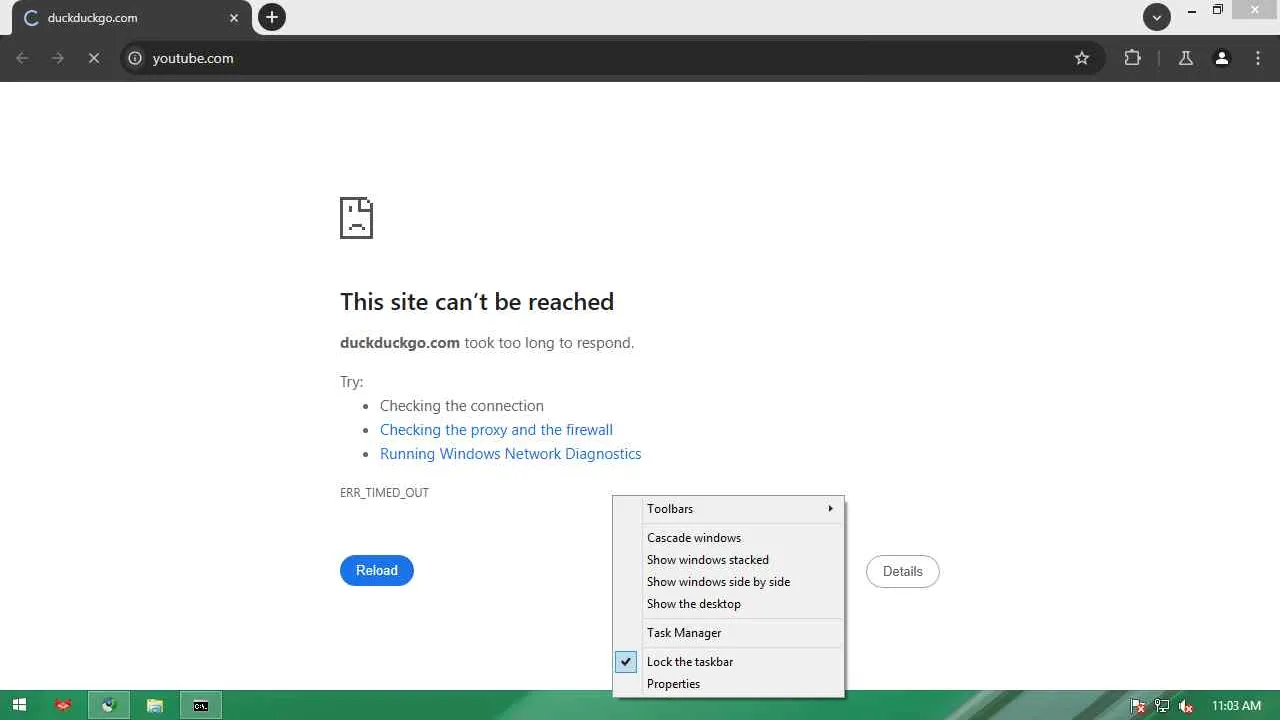
Task: Open taskbar Properties
Action: pyautogui.click(x=728, y=684)
